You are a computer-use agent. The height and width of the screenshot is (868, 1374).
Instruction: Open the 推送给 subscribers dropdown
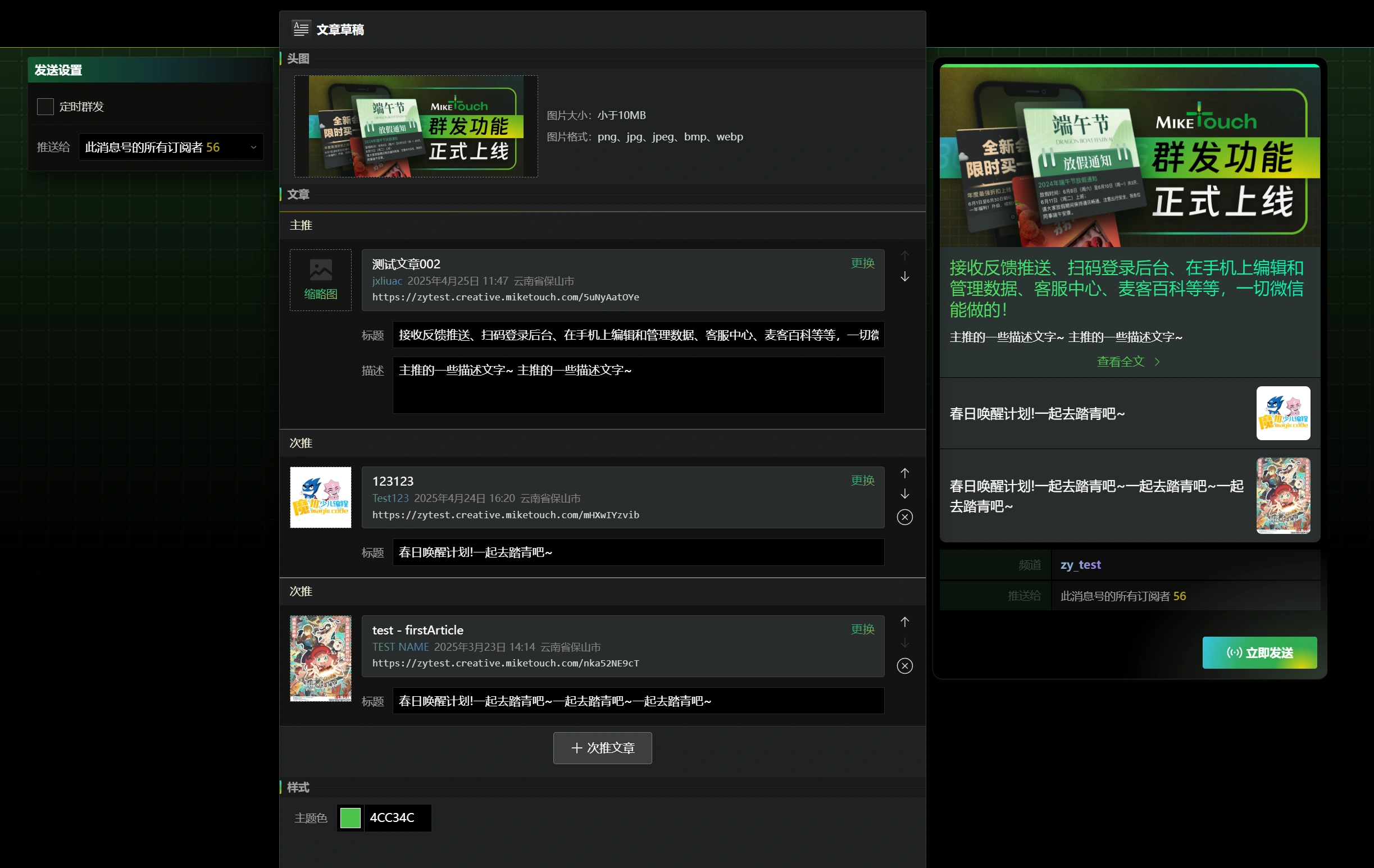pyautogui.click(x=171, y=147)
